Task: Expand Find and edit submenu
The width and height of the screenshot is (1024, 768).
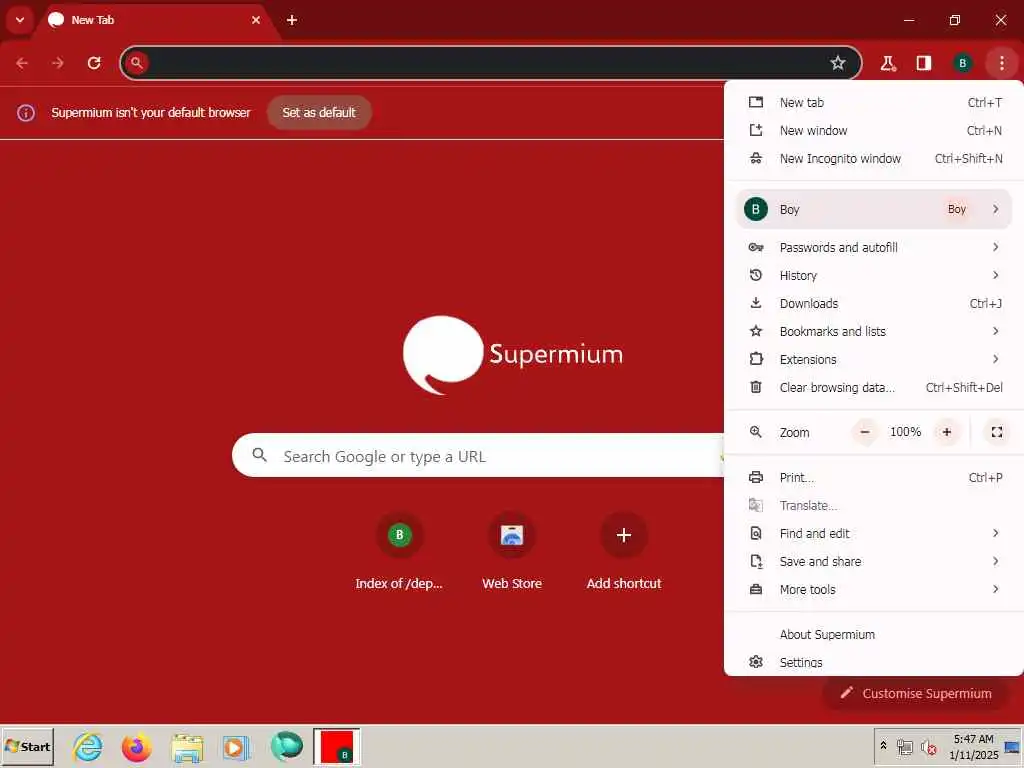Action: pos(874,534)
